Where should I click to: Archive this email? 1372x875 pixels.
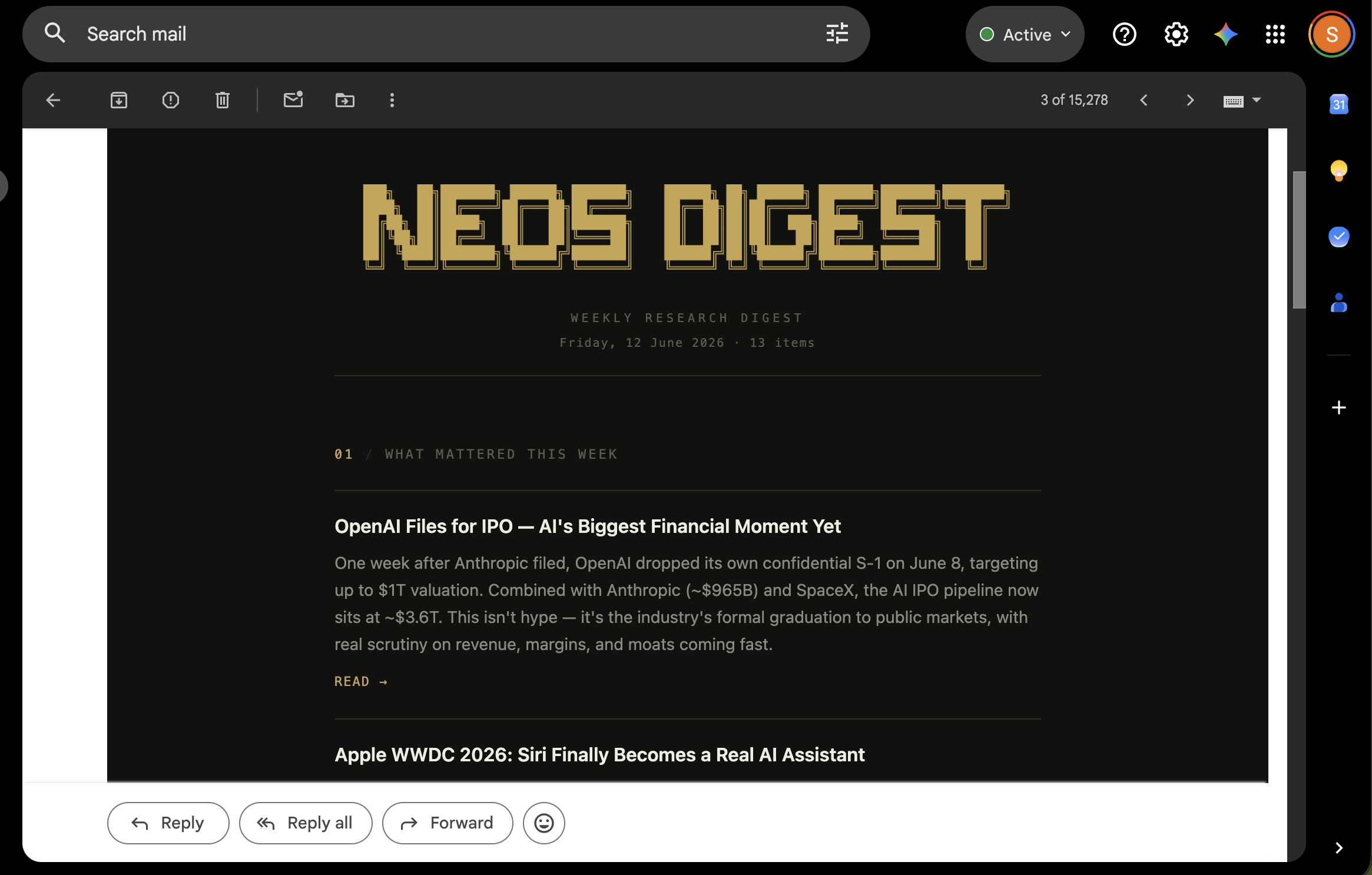coord(119,100)
